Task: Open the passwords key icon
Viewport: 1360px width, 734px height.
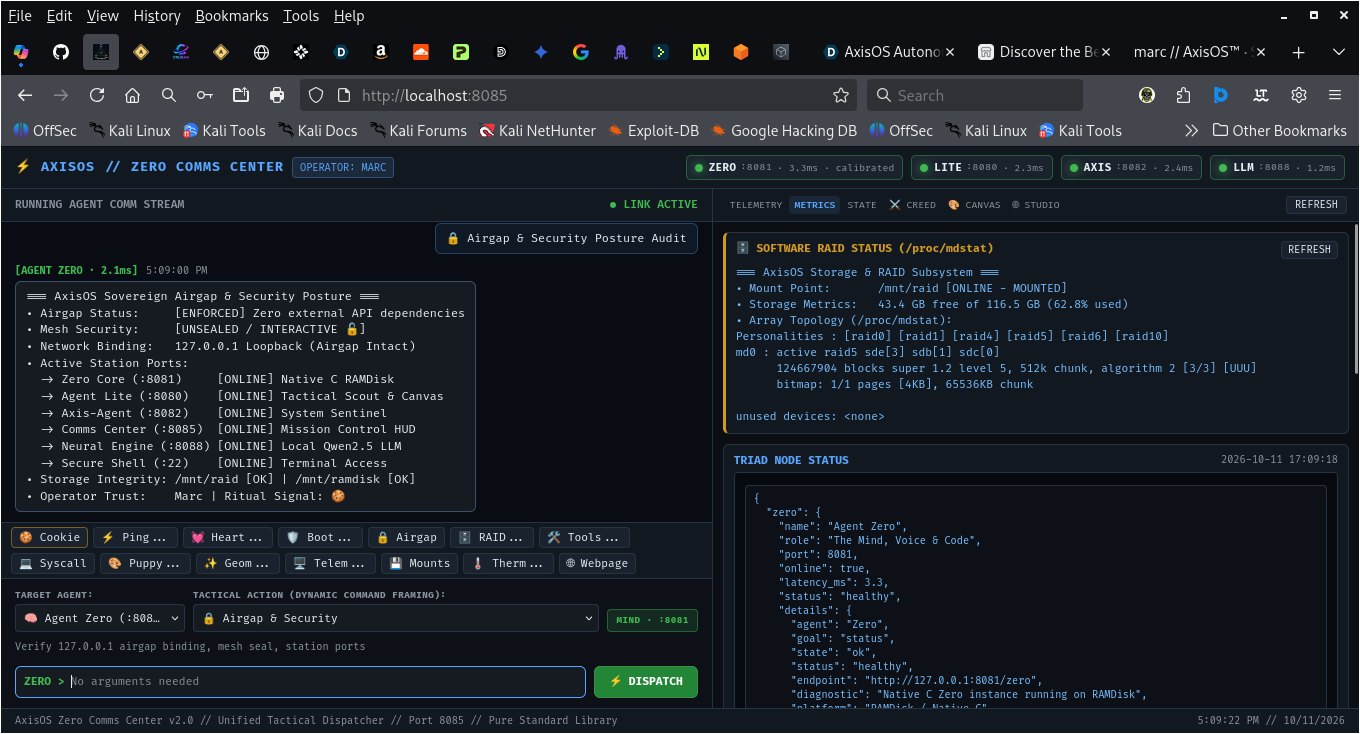Action: [x=205, y=95]
